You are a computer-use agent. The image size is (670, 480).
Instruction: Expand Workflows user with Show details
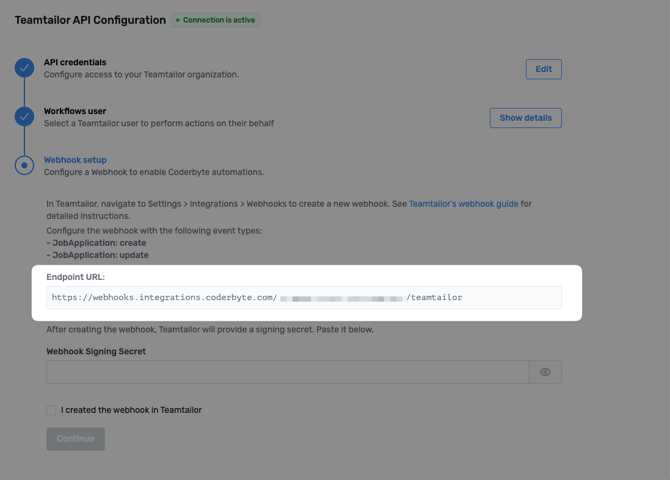525,118
